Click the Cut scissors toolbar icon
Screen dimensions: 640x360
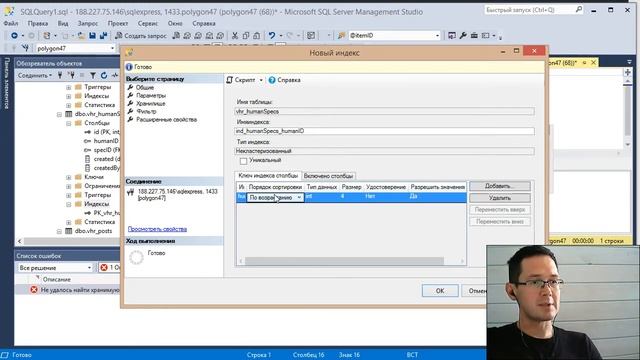point(235,36)
